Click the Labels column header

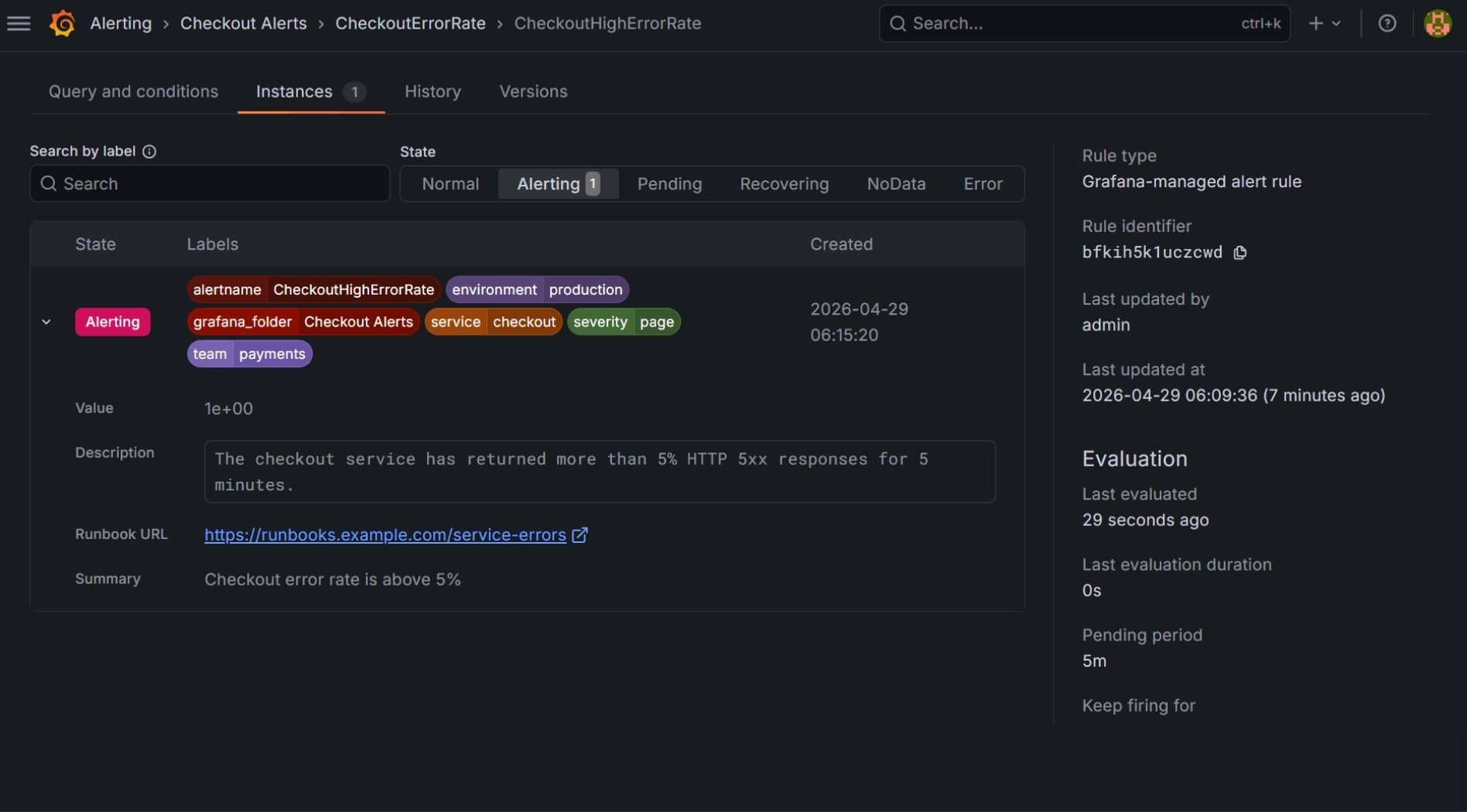(213, 244)
